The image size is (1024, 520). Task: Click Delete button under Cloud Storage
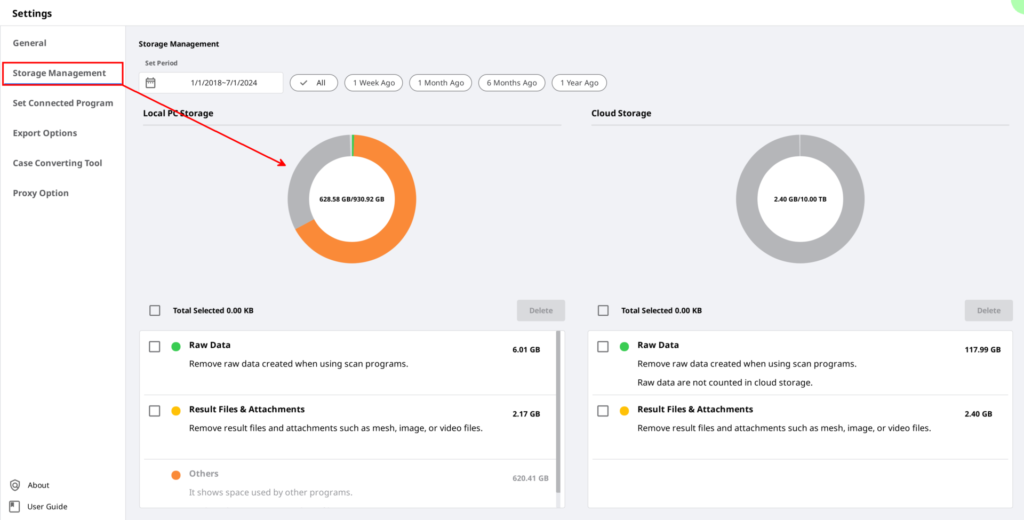click(989, 310)
